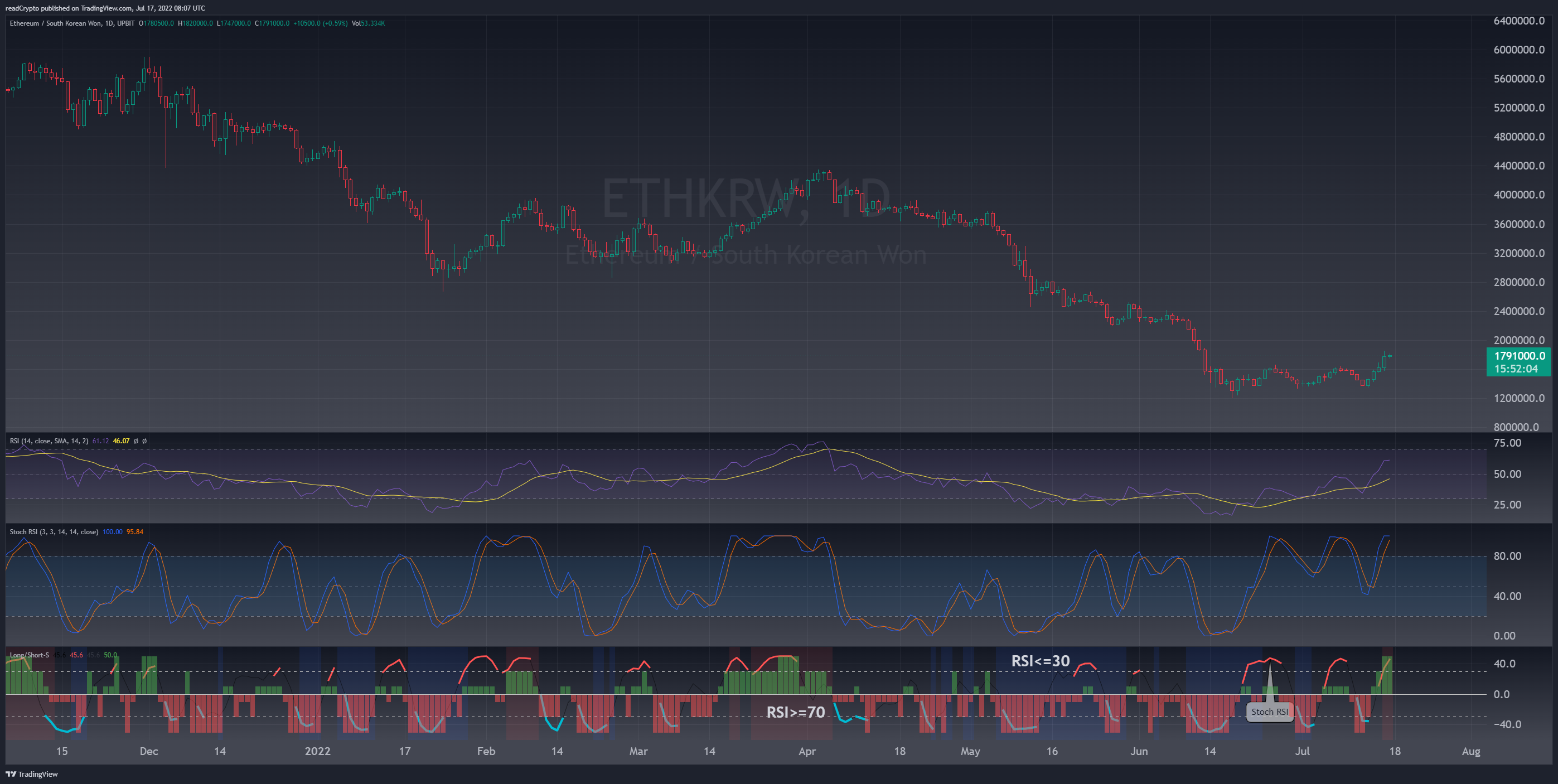Click the 2800000.0 price axis label

(1518, 282)
